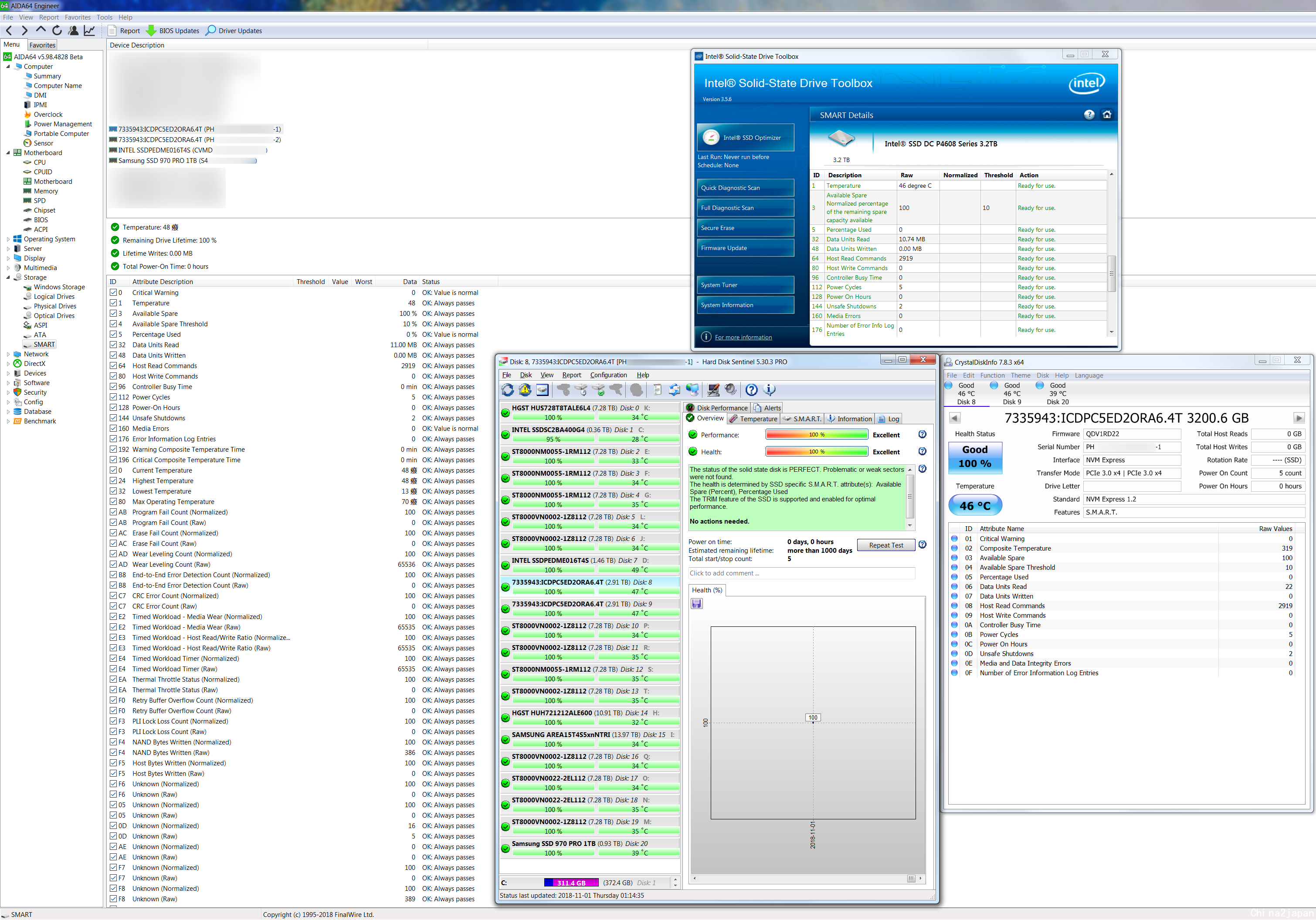The height and width of the screenshot is (920, 1316).
Task: Select Samsung SSD 970 PRO 1TB disk entry
Action: (589, 848)
